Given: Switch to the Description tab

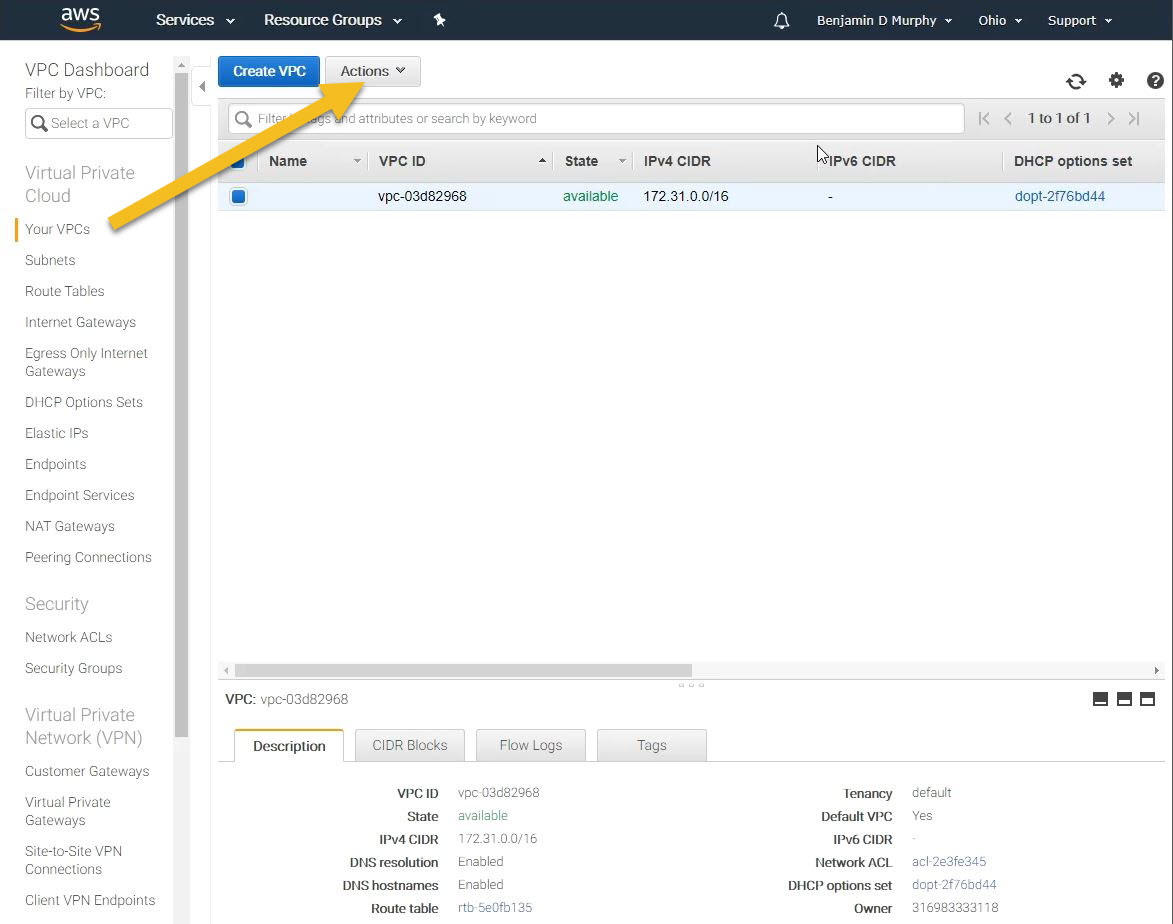Looking at the screenshot, I should click(x=289, y=746).
